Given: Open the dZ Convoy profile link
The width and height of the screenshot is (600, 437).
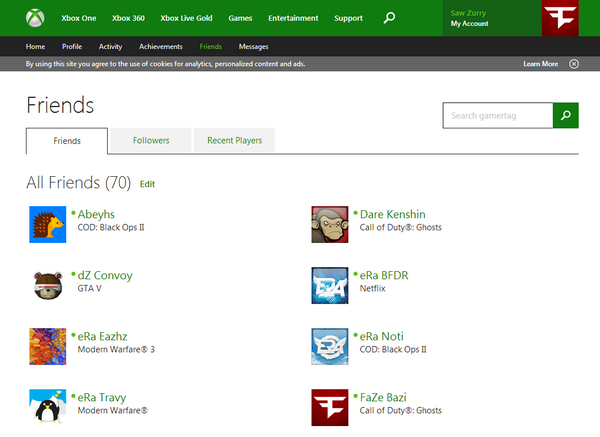Looking at the screenshot, I should tap(105, 276).
